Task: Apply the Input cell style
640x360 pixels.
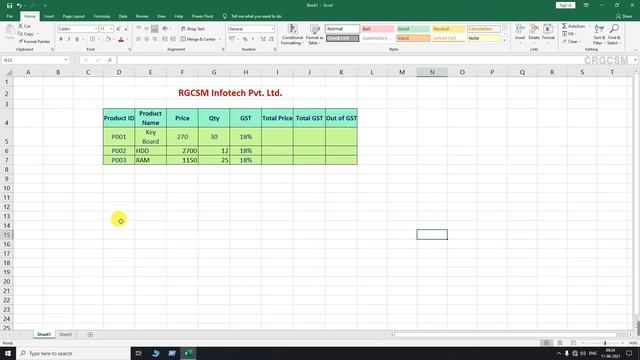Action: pos(413,38)
